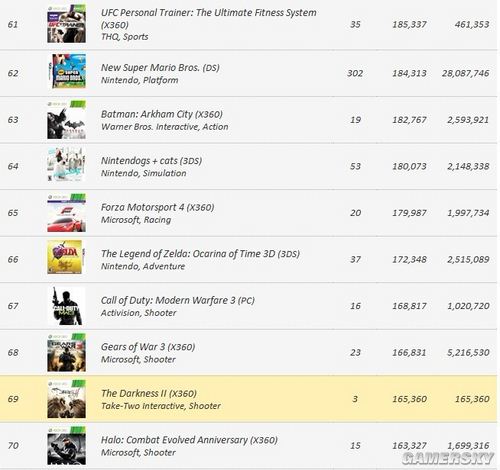Click Legend of Zelda Ocarina title link

point(200,254)
